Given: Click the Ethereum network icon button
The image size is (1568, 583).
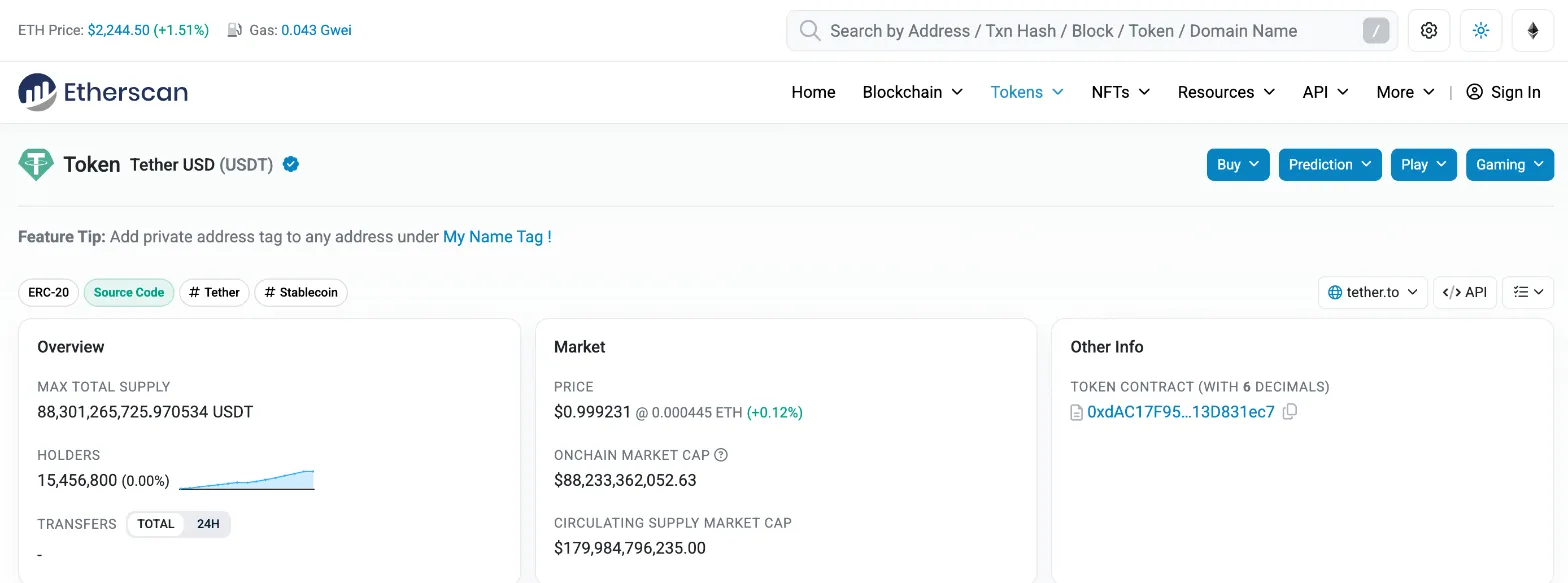Looking at the screenshot, I should point(1533,31).
